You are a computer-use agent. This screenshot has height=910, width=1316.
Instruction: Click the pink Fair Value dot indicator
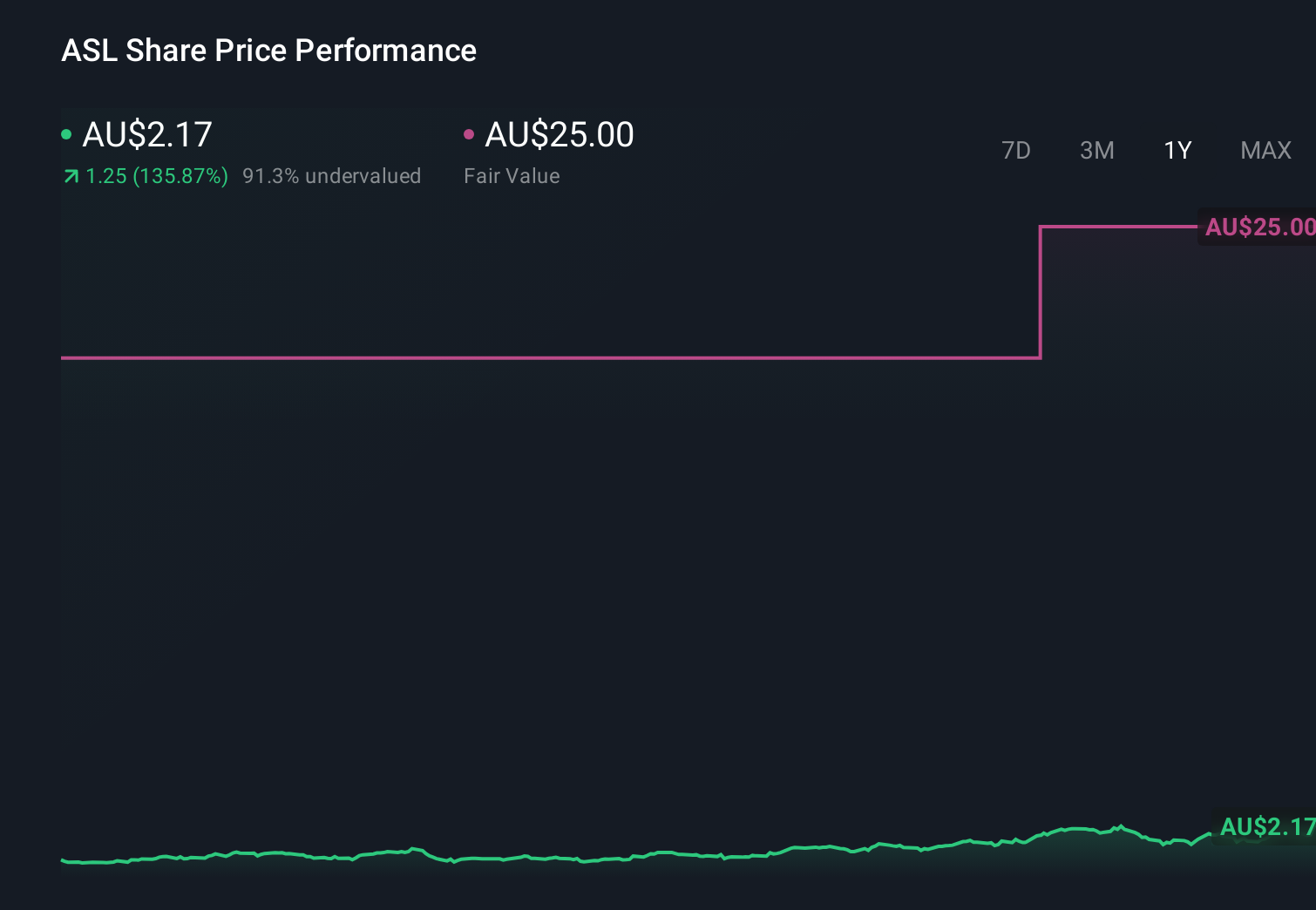click(x=471, y=133)
